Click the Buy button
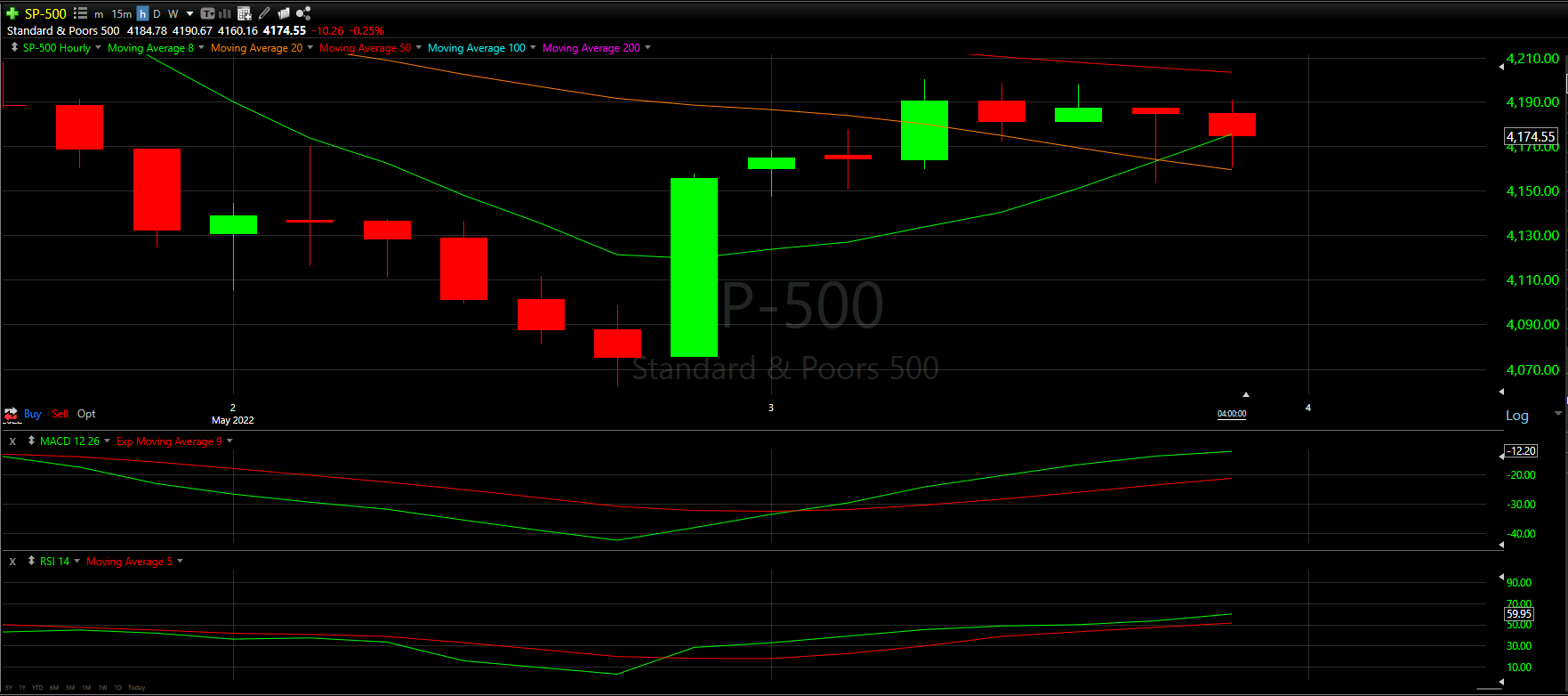This screenshot has width=1568, height=696. (x=32, y=414)
